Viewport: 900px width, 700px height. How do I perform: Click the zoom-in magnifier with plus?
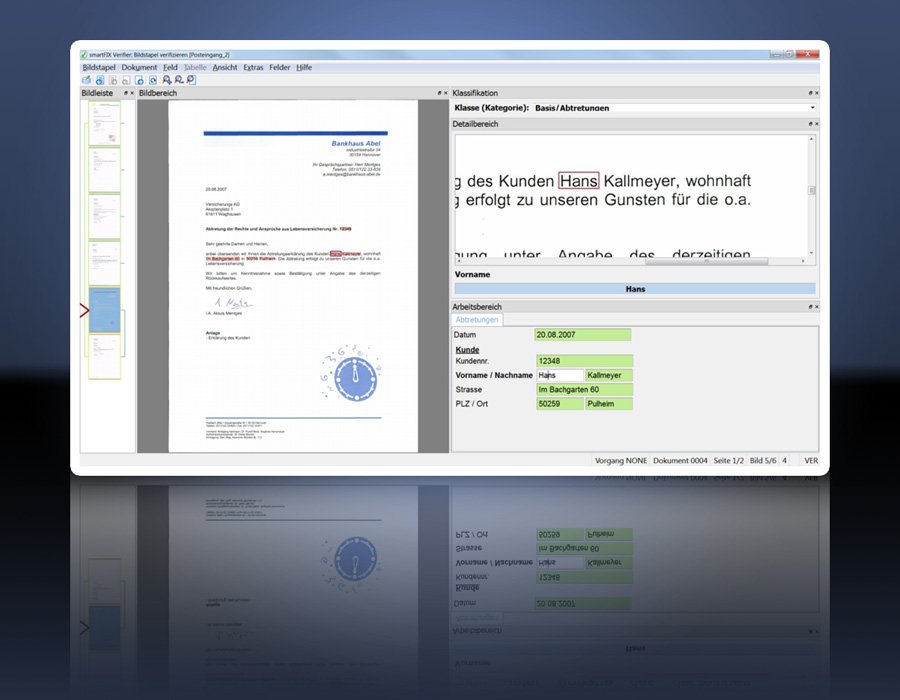(x=166, y=80)
